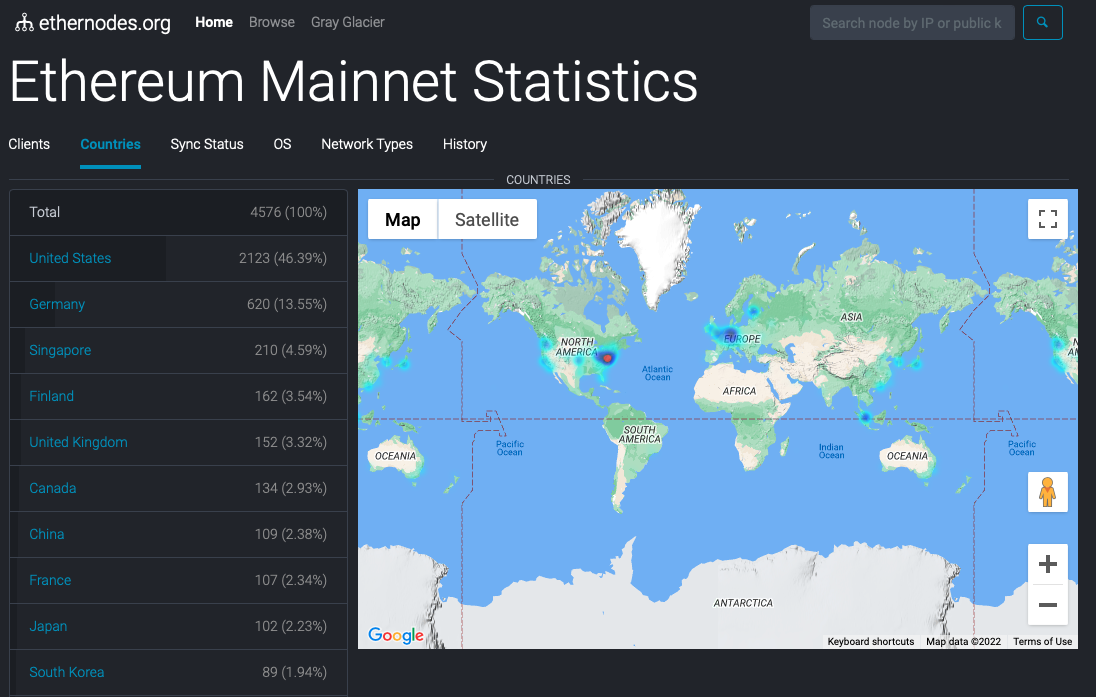Open the United States country link
The height and width of the screenshot is (697, 1096).
click(70, 258)
